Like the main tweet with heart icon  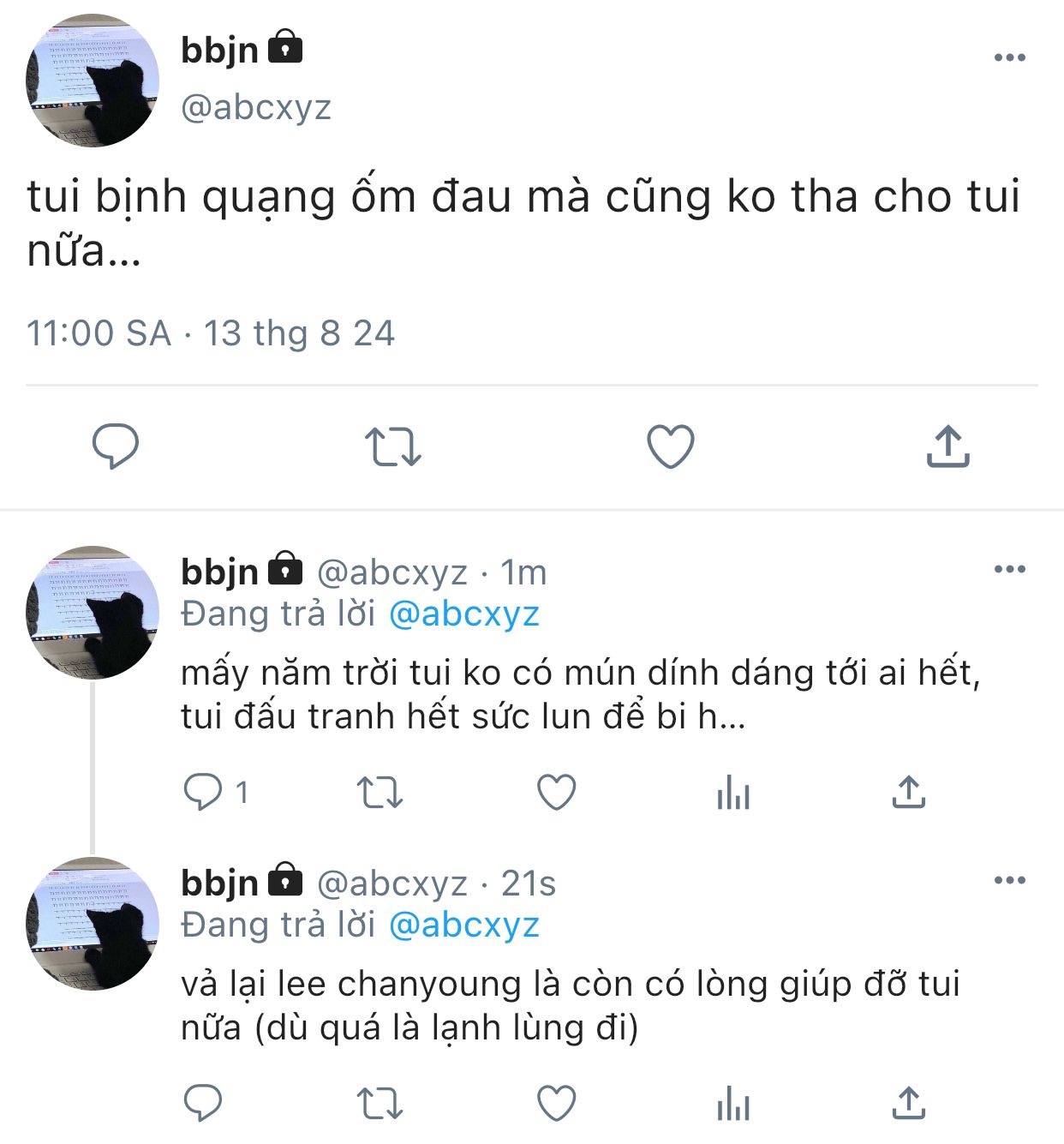click(670, 446)
